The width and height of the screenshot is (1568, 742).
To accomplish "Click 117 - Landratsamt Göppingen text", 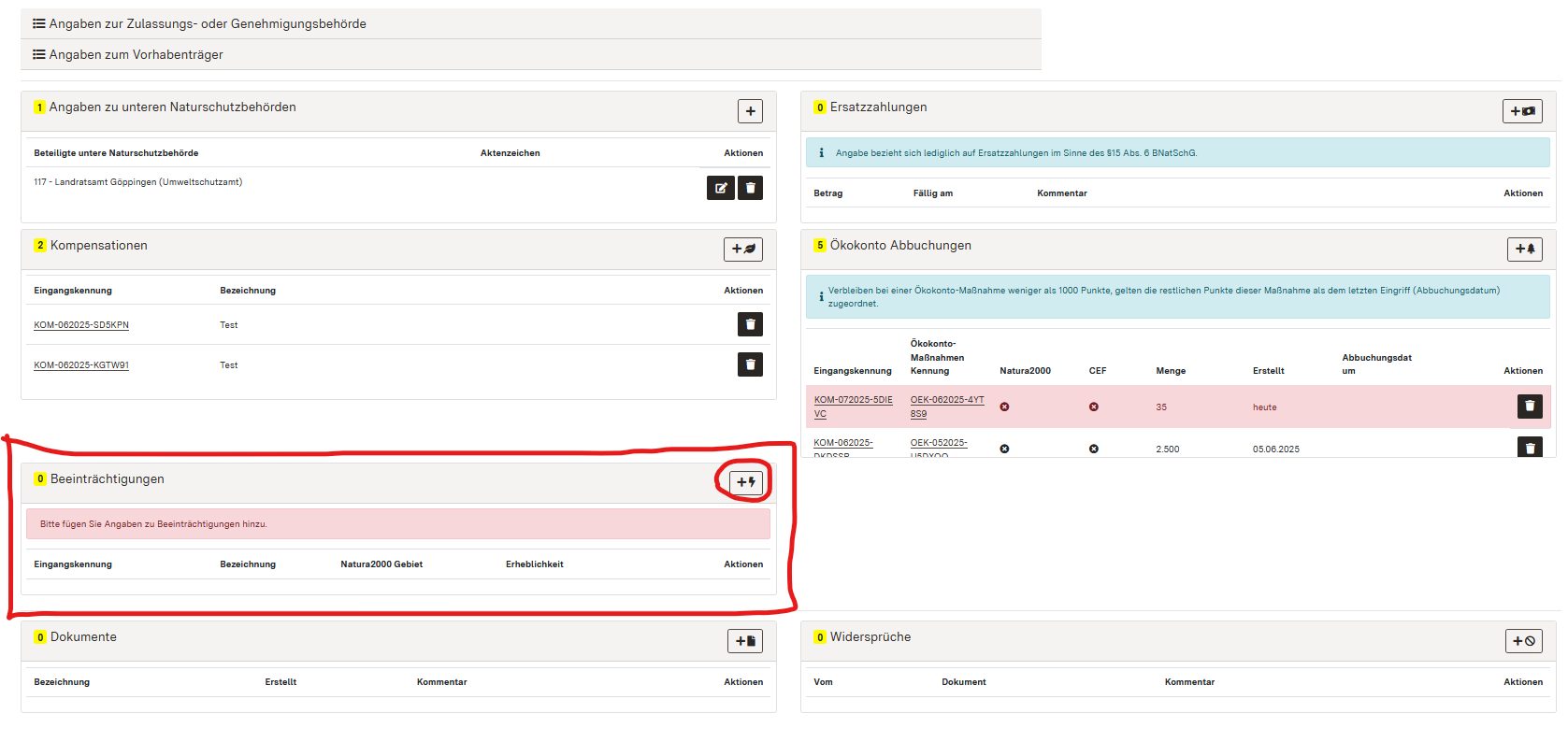I will (138, 182).
